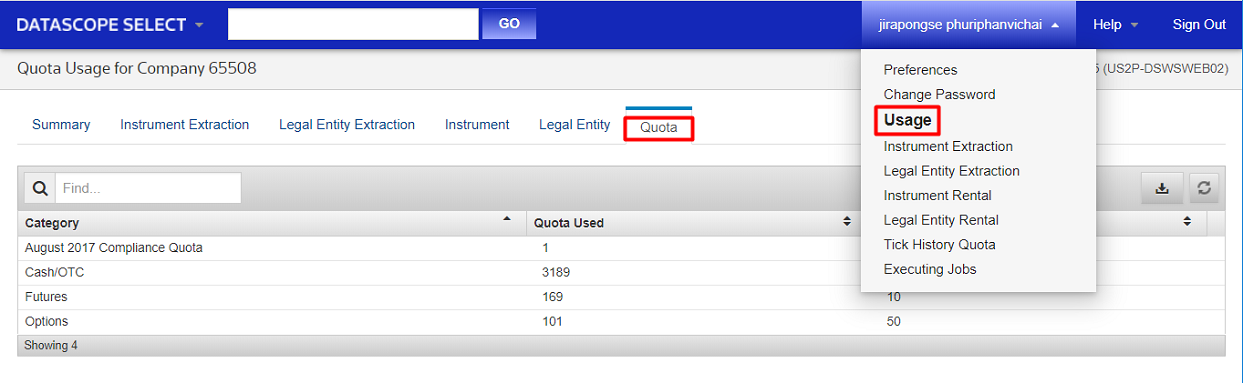Choose Preferences from the user menu
Image resolution: width=1243 pixels, height=383 pixels.
(920, 70)
